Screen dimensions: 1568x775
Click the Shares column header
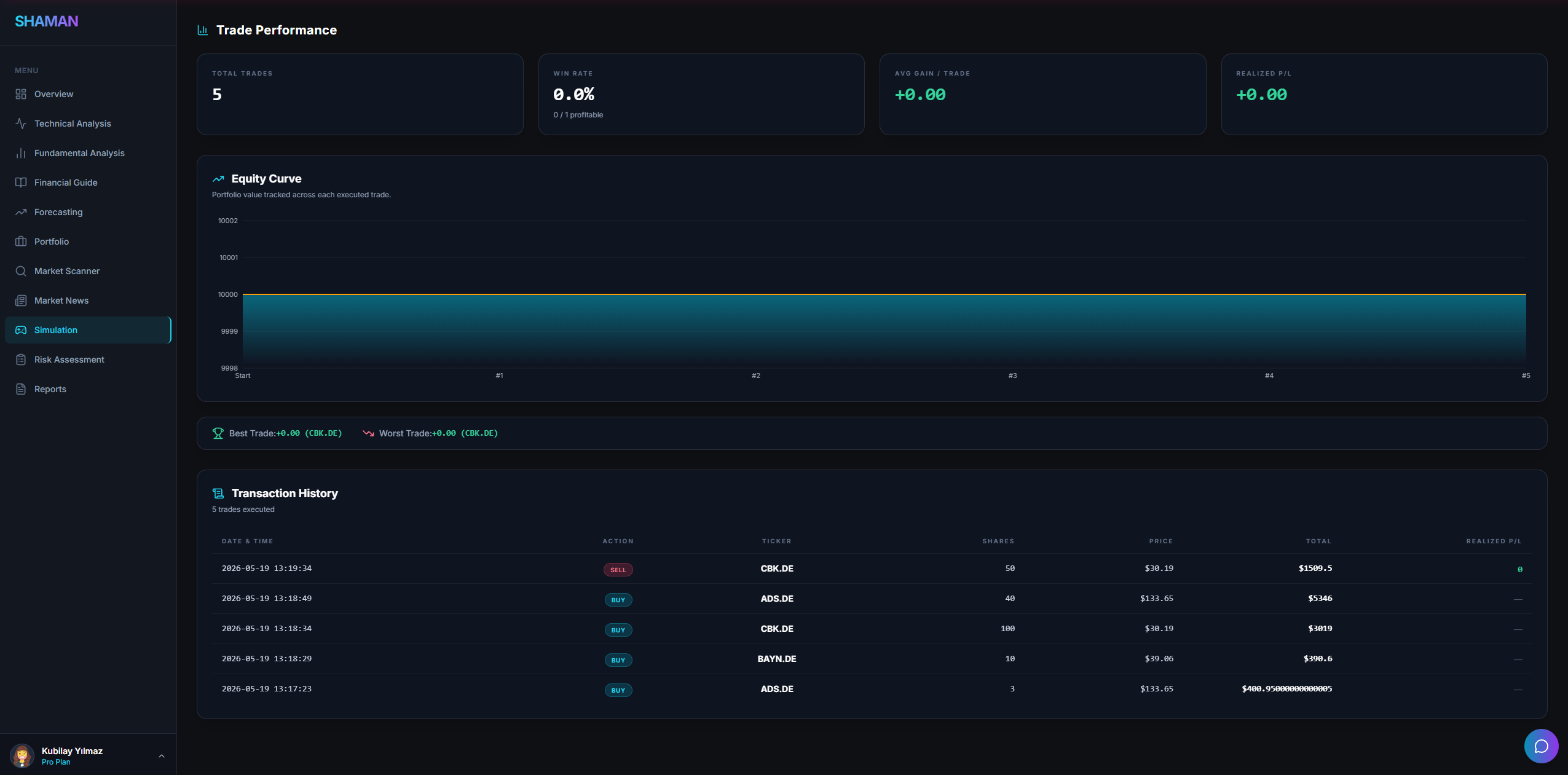click(x=998, y=541)
